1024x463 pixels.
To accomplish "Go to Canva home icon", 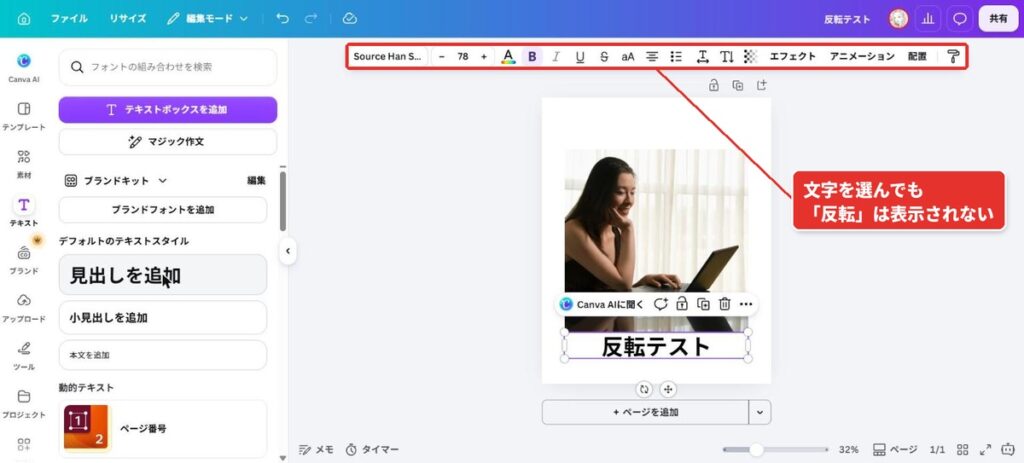I will pyautogui.click(x=24, y=19).
